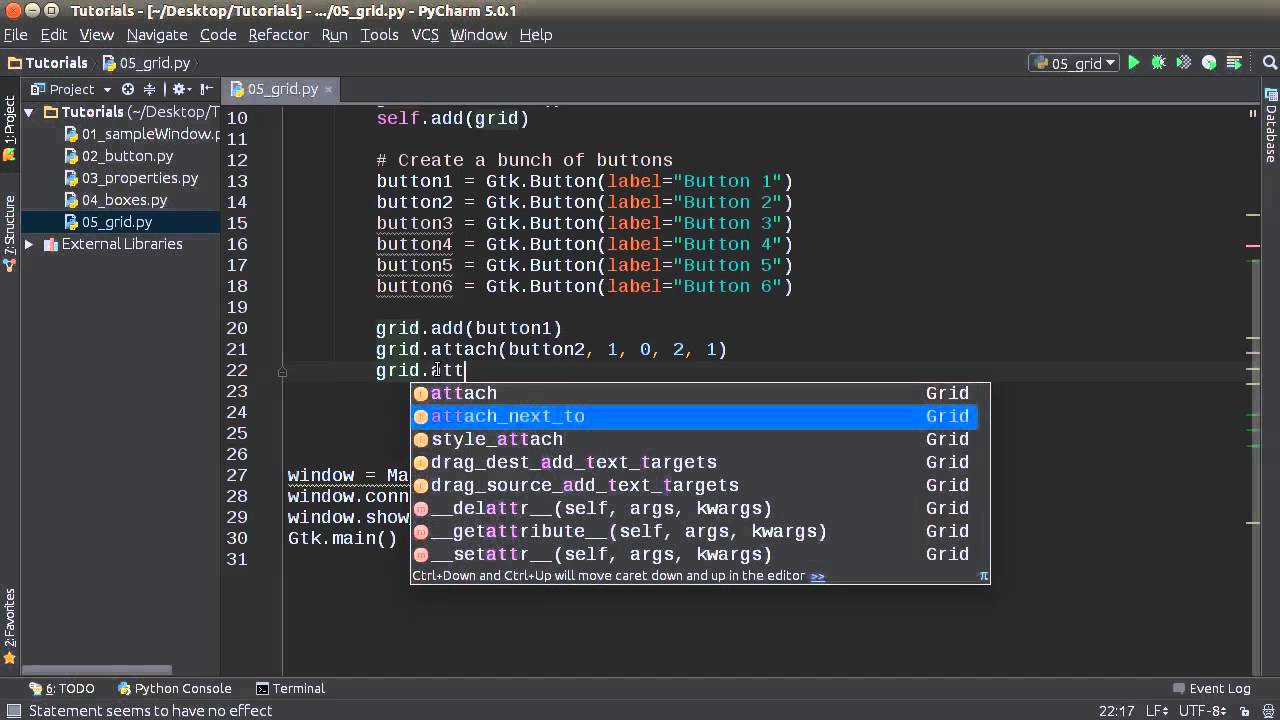Viewport: 1280px width, 720px height.
Task: Open the Edit menu
Action: pos(54,34)
